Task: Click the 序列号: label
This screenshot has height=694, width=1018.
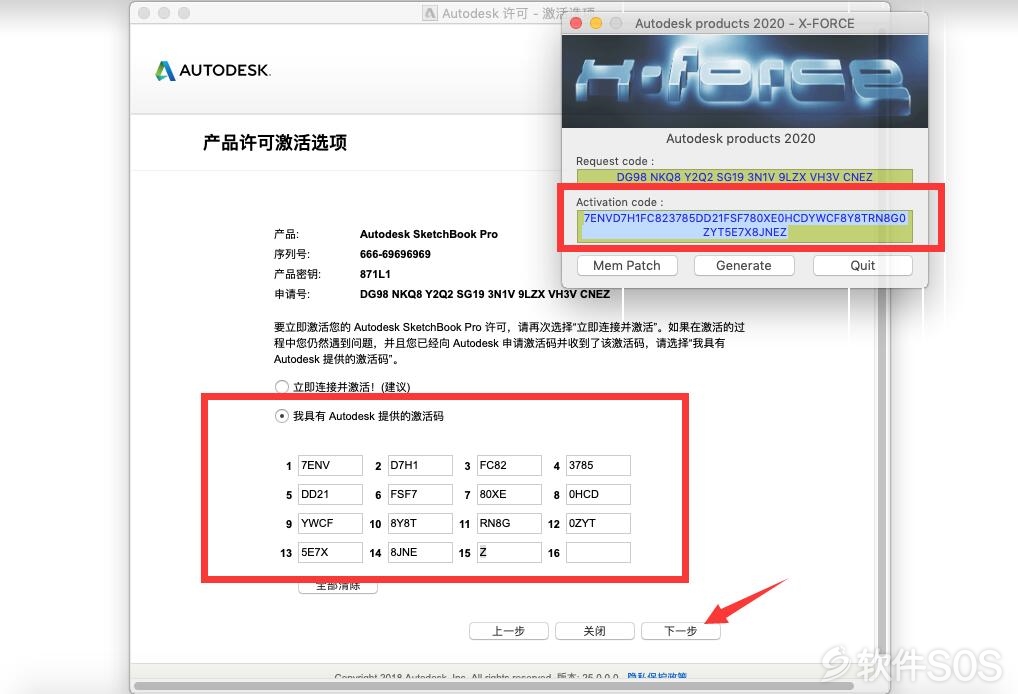Action: click(292, 254)
